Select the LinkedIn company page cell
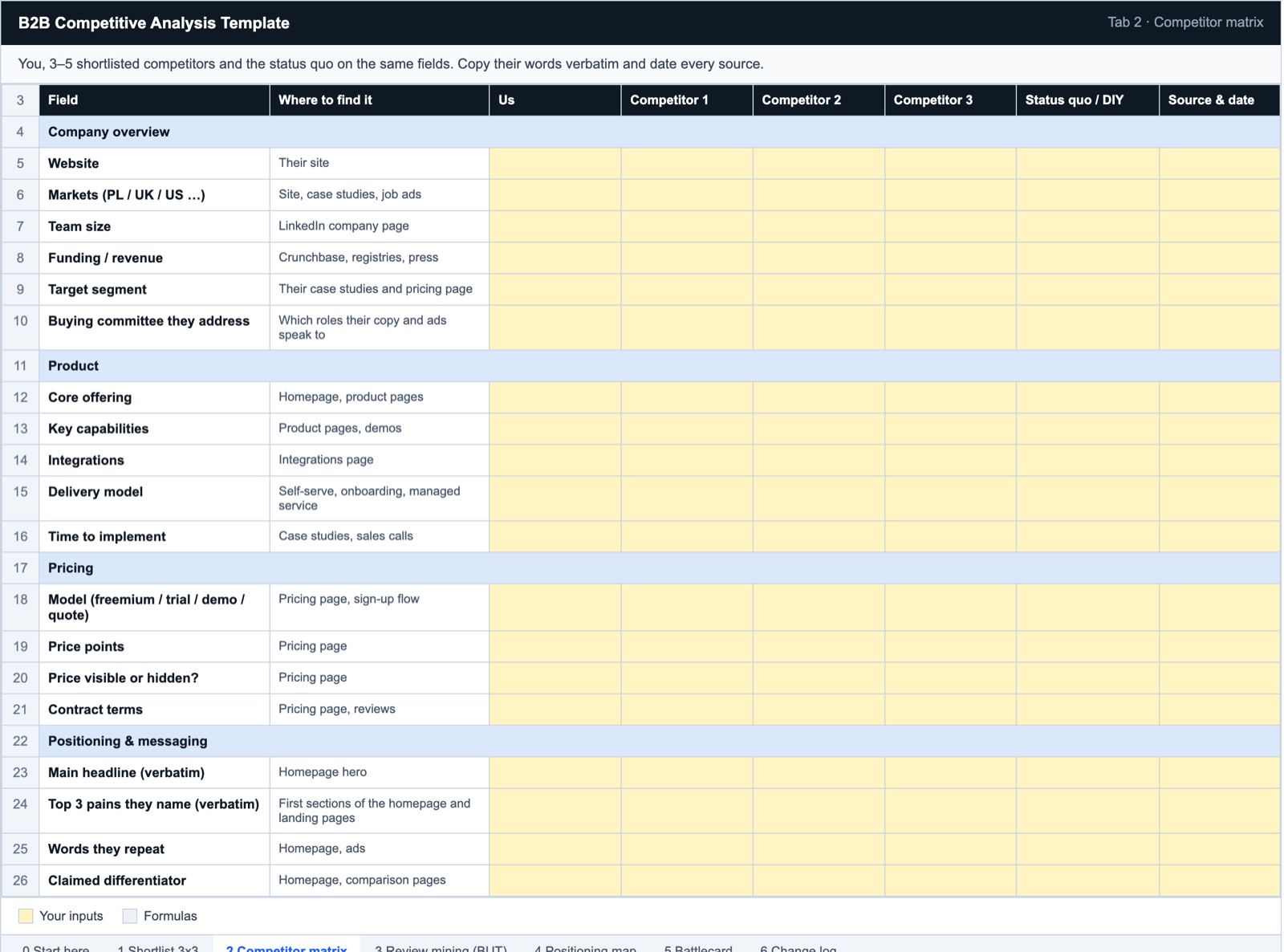The image size is (1284, 952). [x=379, y=226]
